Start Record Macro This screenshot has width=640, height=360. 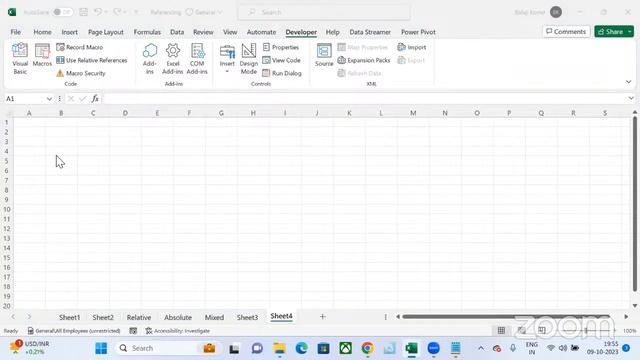click(80, 47)
